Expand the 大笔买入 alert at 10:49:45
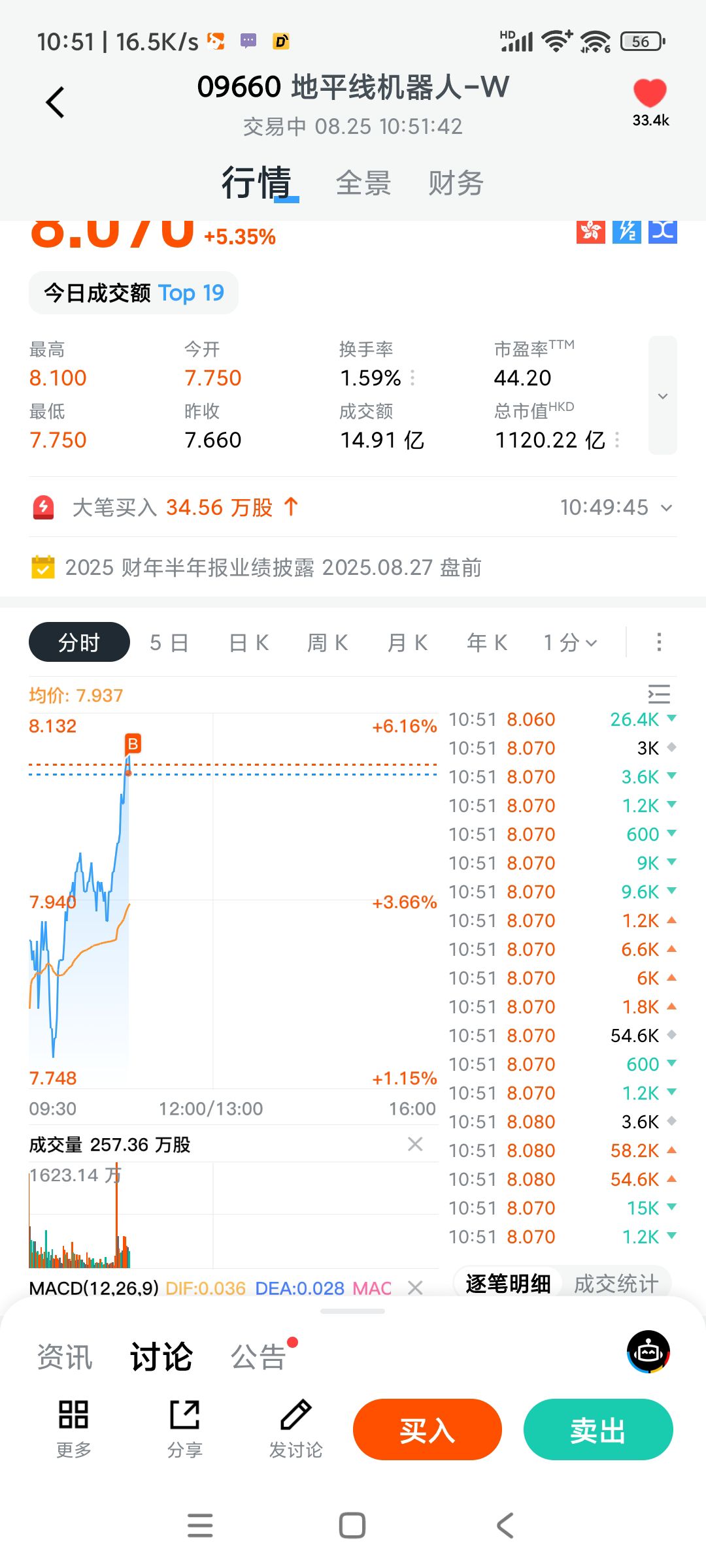The image size is (706, 1568). point(666,508)
